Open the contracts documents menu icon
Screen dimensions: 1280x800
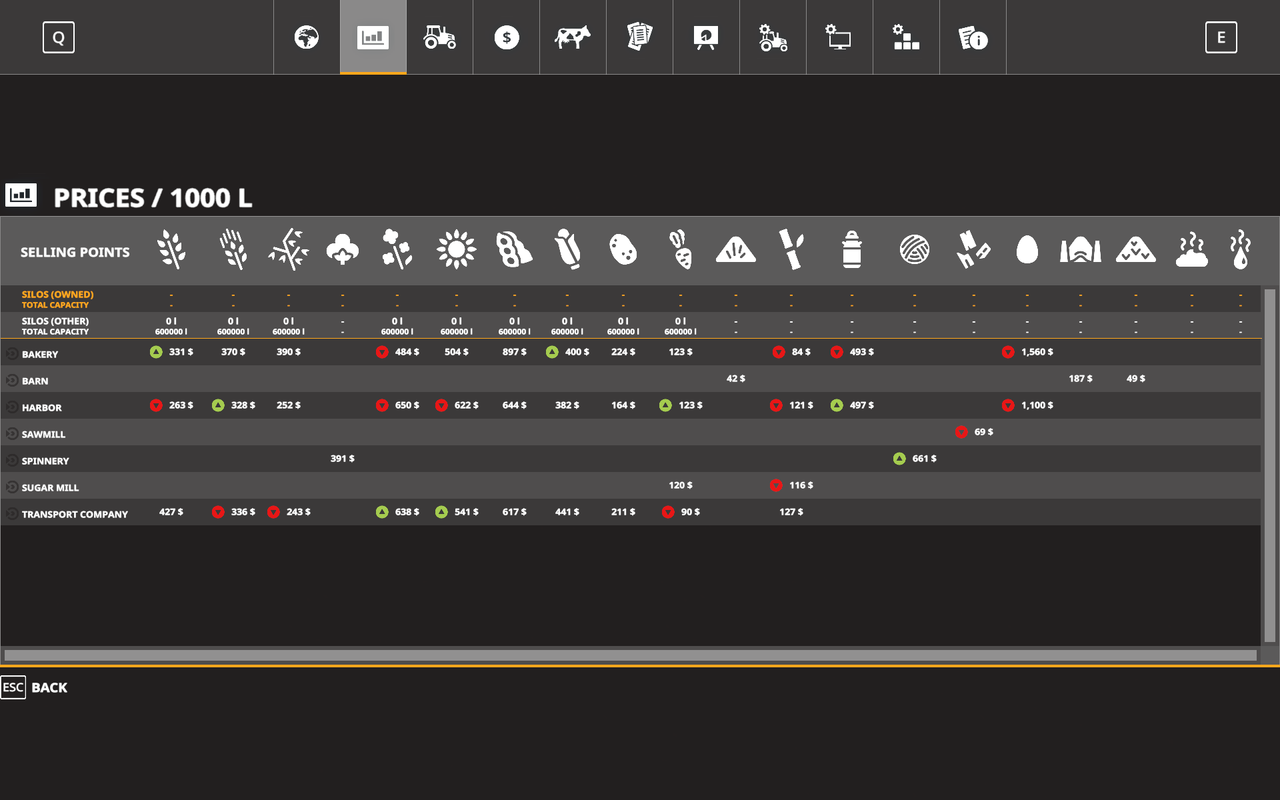[639, 37]
